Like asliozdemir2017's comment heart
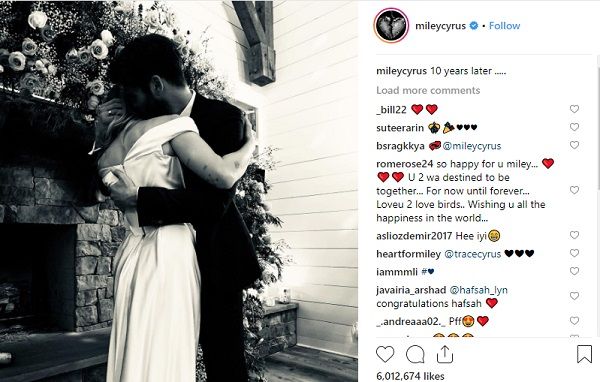The width and height of the screenshot is (600, 382). [x=574, y=235]
